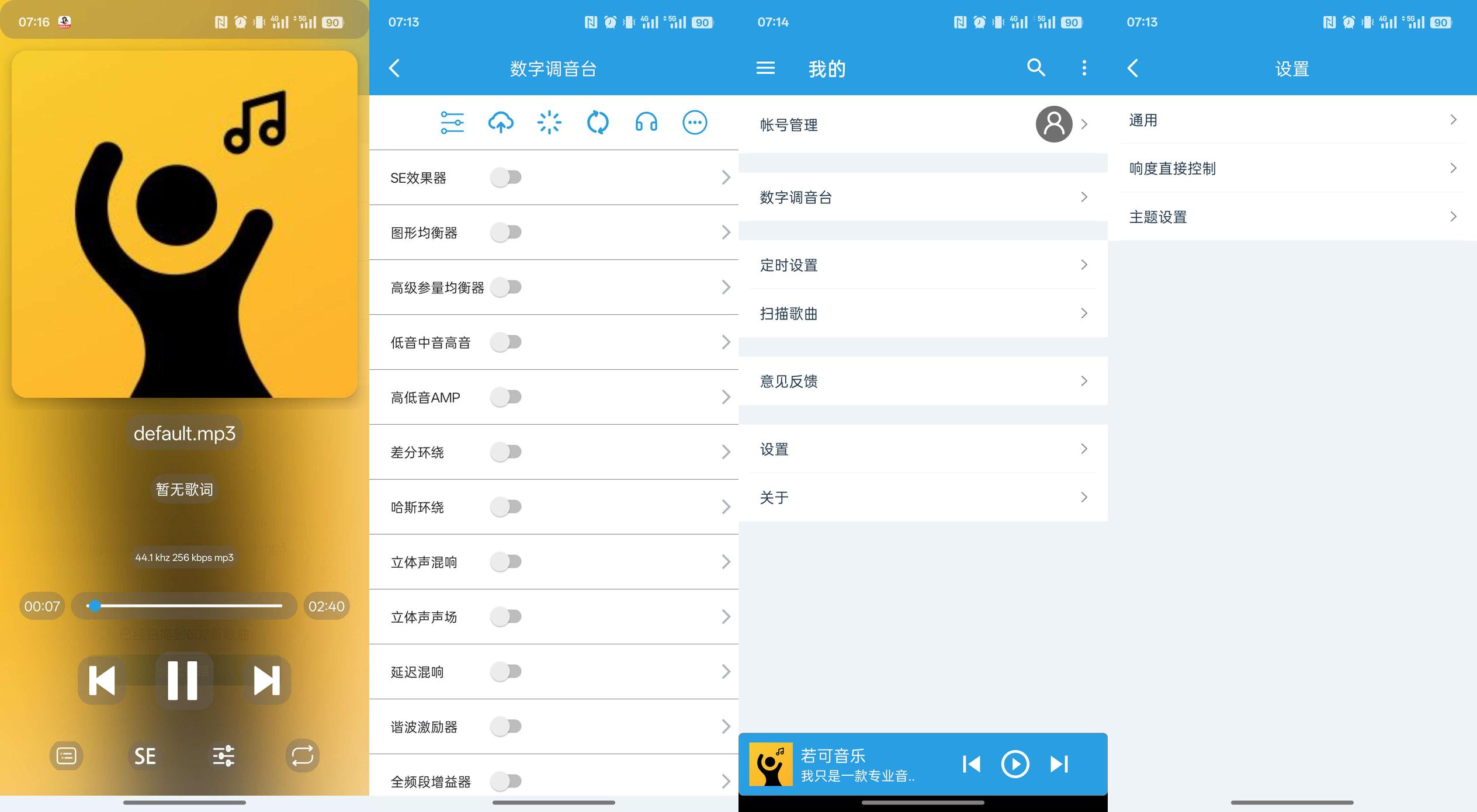Turn on the 哈斯环绕 switch
The height and width of the screenshot is (812, 1477).
coord(506,506)
